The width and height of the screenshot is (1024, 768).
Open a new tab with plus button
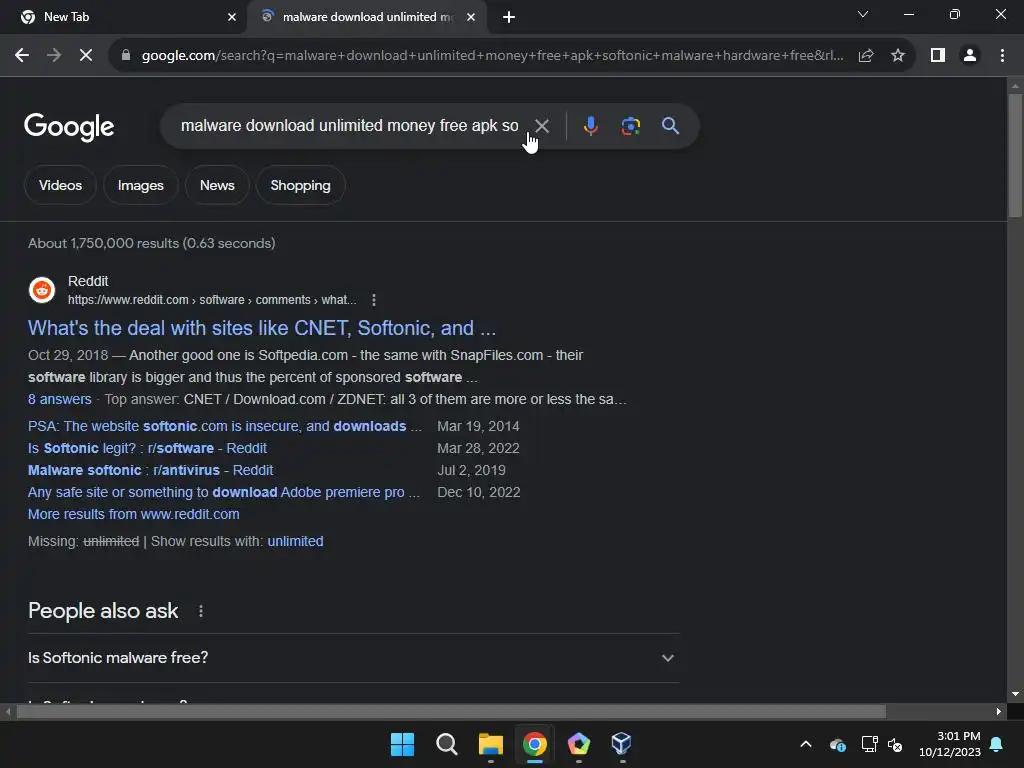click(509, 17)
